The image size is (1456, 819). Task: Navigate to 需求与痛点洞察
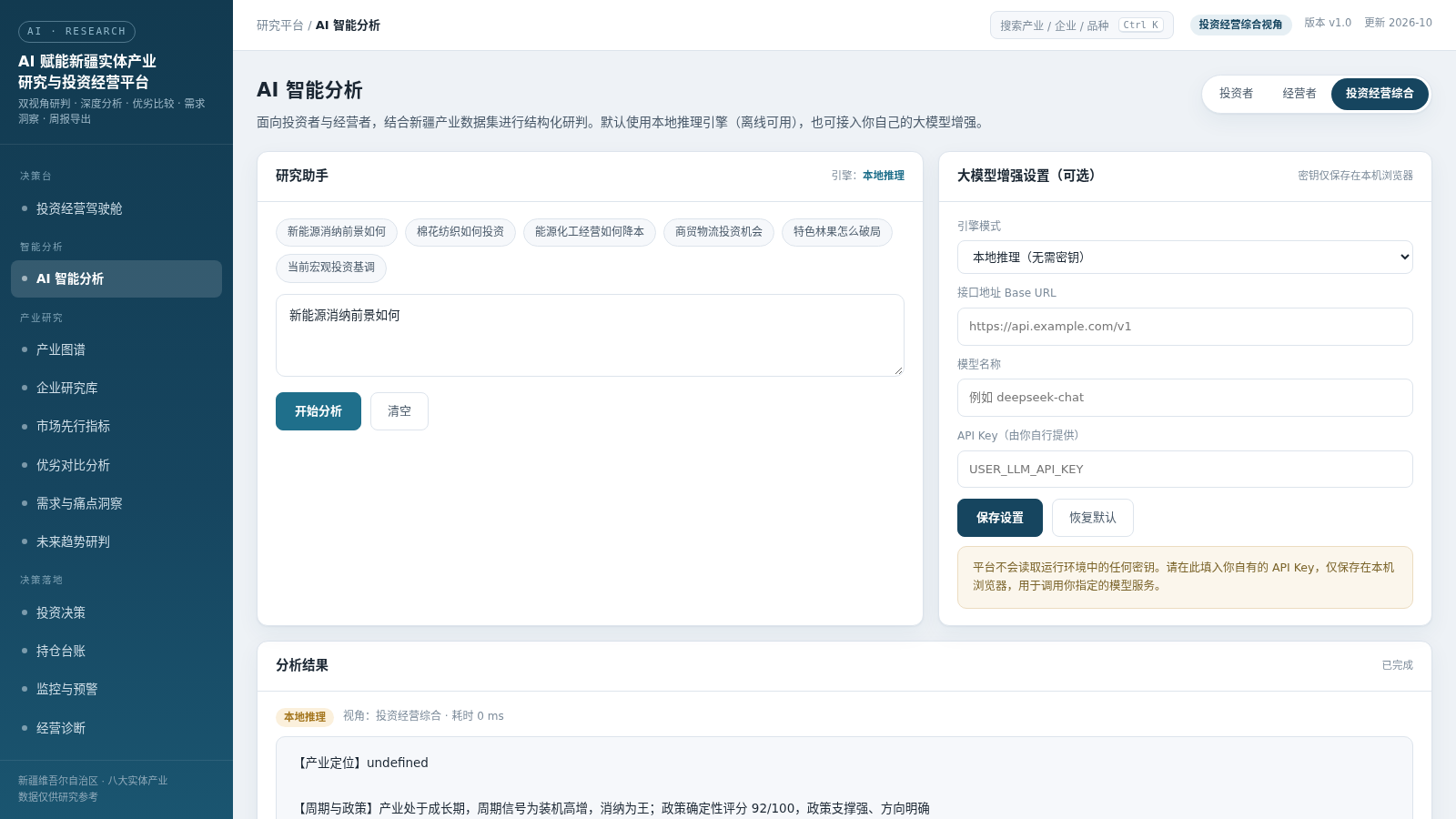[x=116, y=503]
